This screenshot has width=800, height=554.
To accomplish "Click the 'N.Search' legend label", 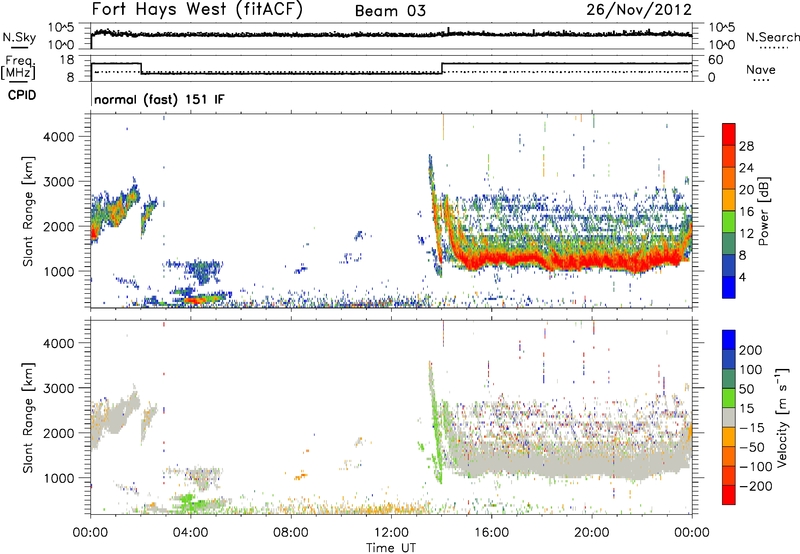I will coord(772,37).
